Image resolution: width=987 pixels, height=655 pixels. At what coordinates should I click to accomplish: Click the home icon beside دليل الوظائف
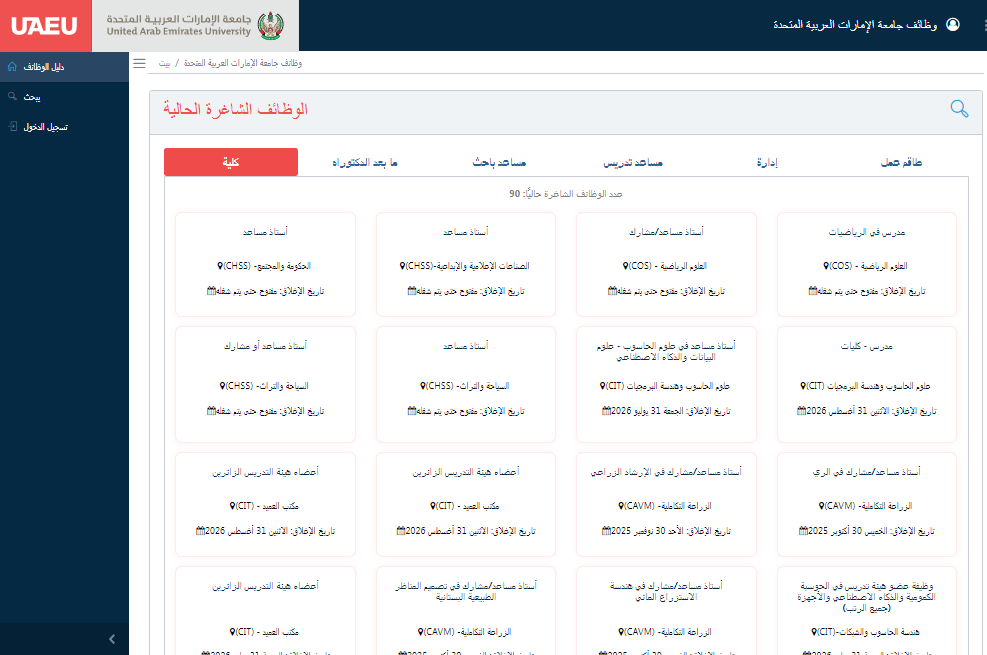pyautogui.click(x=12, y=67)
